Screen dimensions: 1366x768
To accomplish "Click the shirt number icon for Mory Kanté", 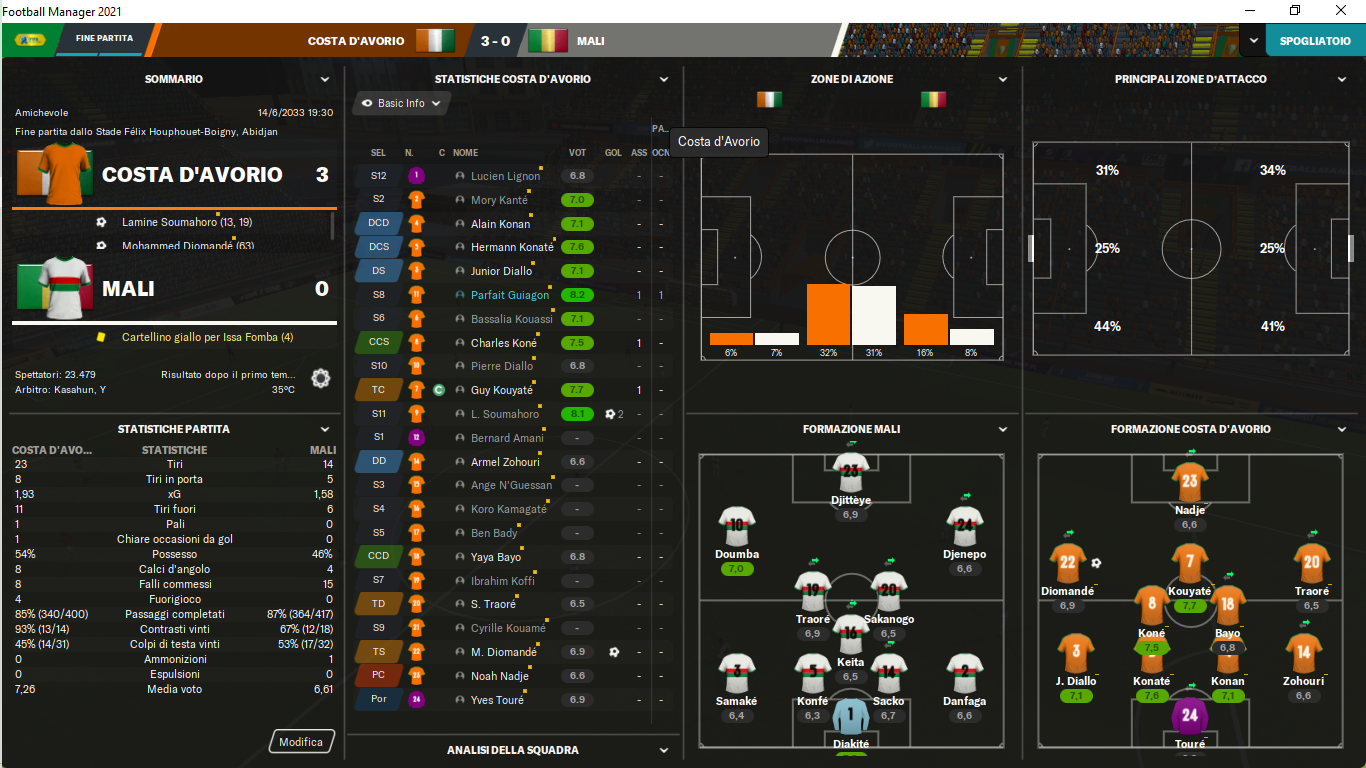I will click(x=417, y=200).
